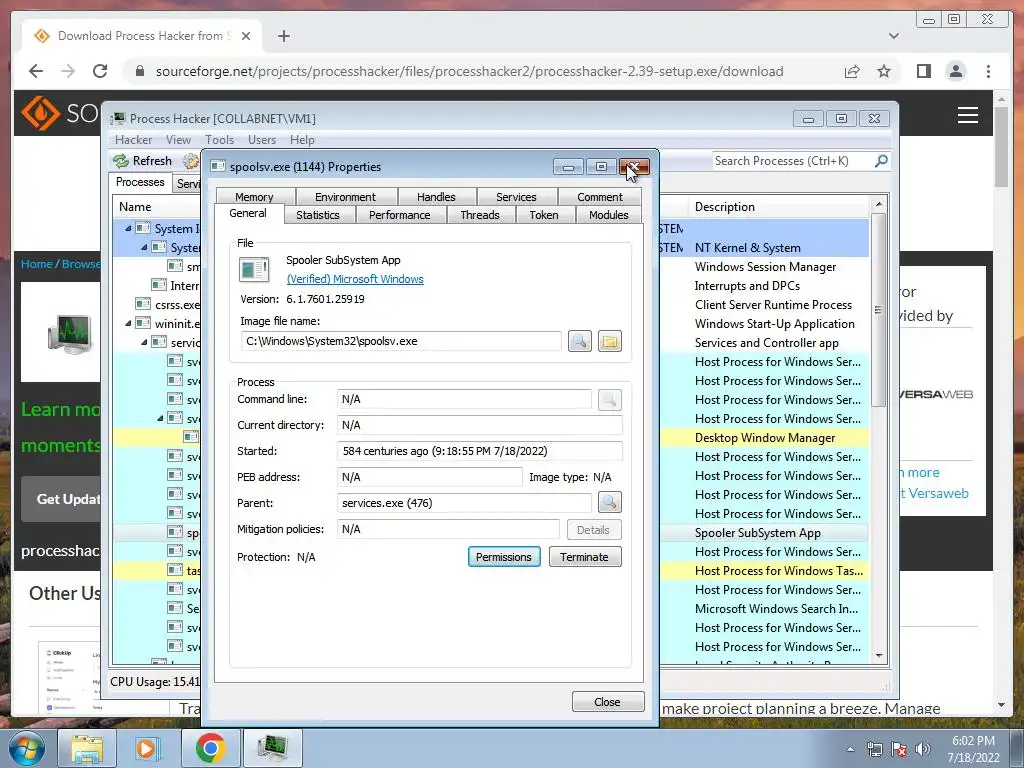Image resolution: width=1024 pixels, height=768 pixels.
Task: Click search magnifier icon in Search Processes box
Action: click(x=881, y=161)
